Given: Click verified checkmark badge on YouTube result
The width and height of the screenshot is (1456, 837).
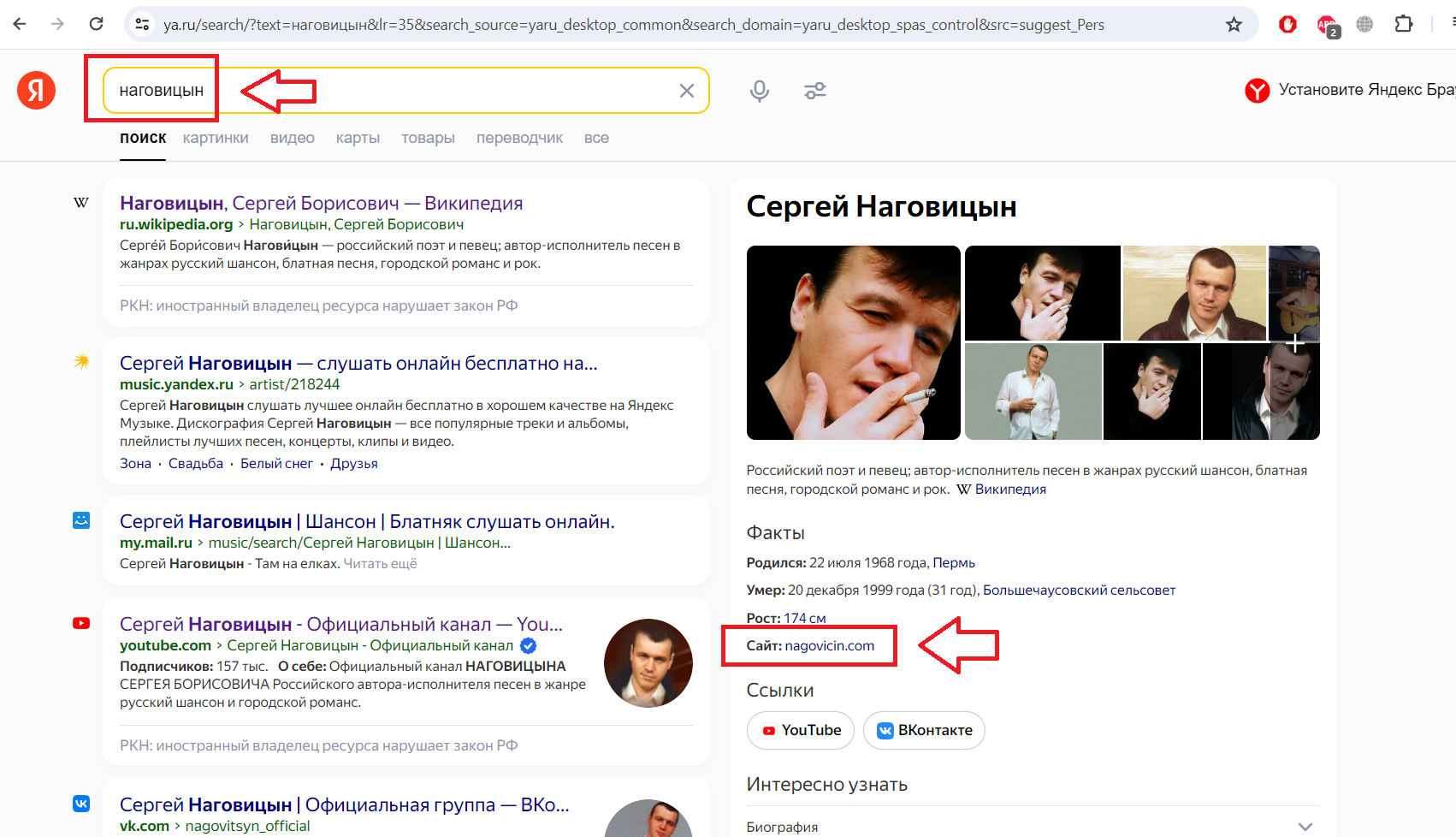Looking at the screenshot, I should pyautogui.click(x=529, y=645).
